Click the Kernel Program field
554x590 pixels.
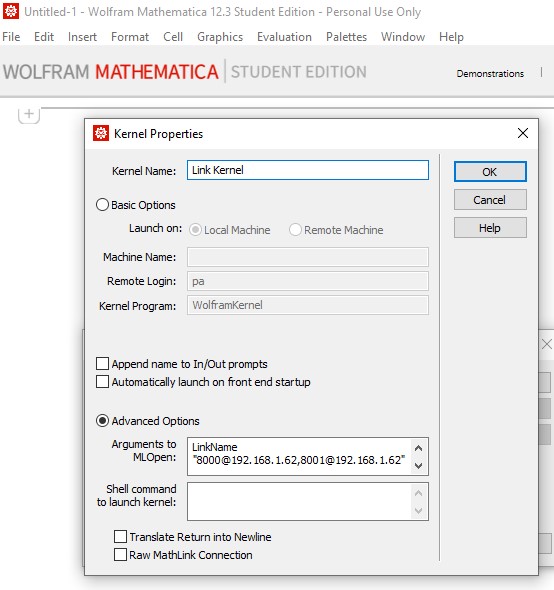click(x=308, y=305)
